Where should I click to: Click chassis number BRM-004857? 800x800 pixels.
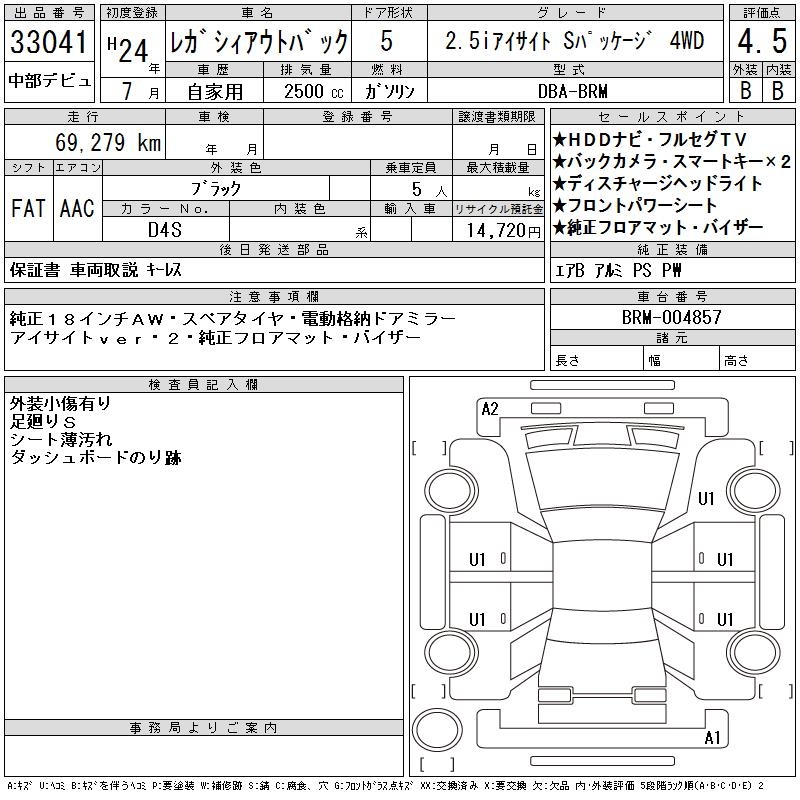(671, 317)
